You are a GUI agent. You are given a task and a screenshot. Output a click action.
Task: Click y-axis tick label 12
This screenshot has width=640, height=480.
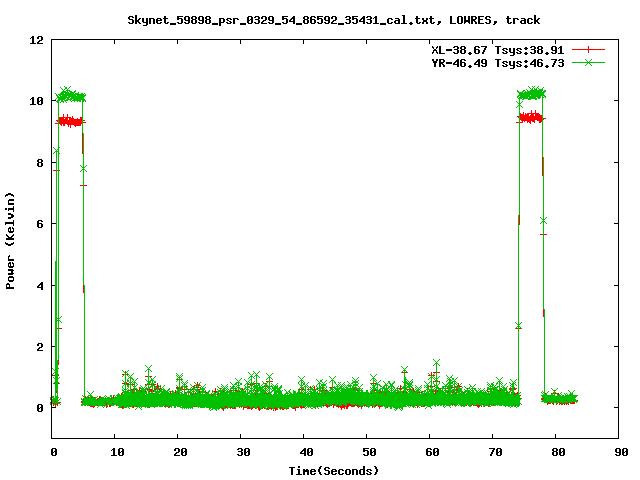tap(36, 40)
